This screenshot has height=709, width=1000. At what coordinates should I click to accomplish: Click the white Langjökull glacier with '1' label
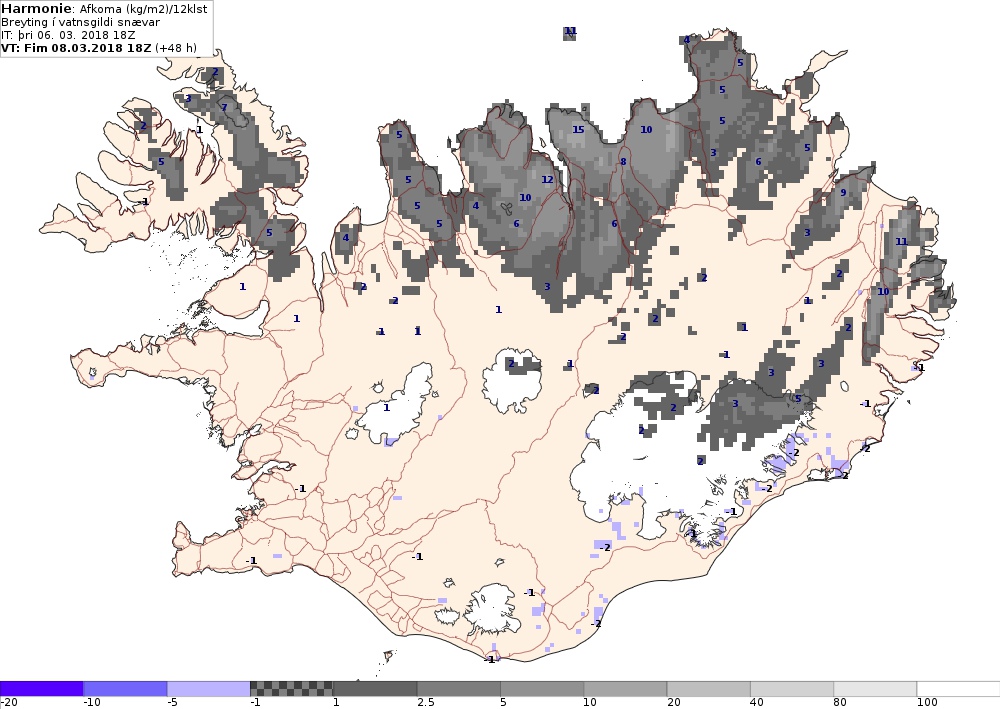[x=395, y=405]
